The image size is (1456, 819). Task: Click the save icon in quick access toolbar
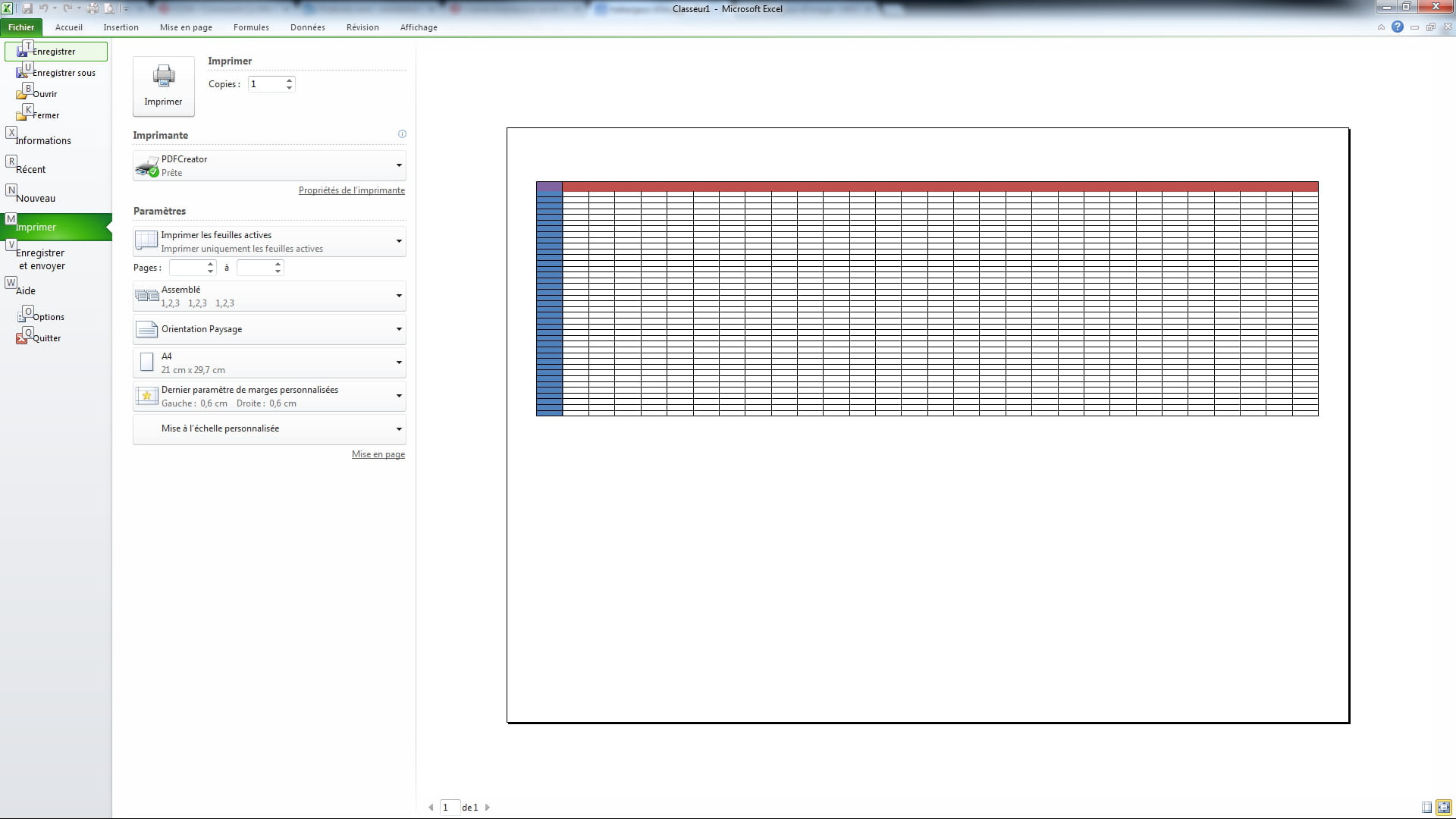click(x=27, y=8)
